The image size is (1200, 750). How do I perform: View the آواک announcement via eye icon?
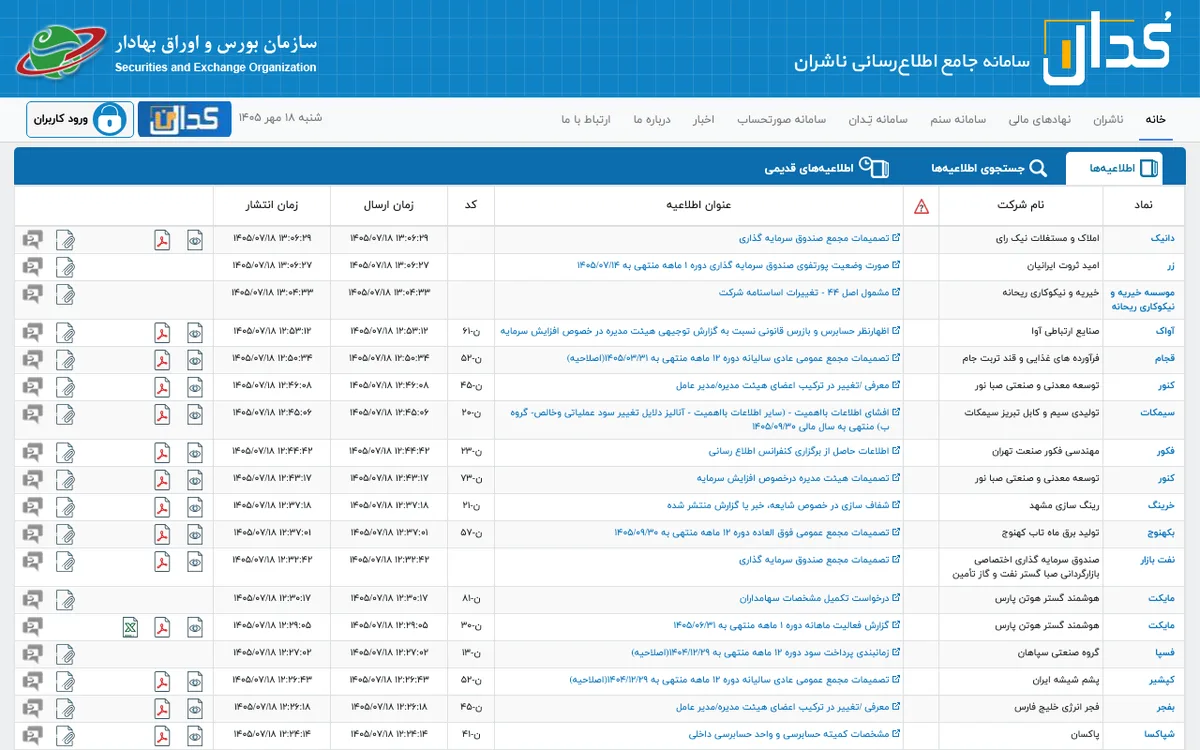(x=195, y=333)
